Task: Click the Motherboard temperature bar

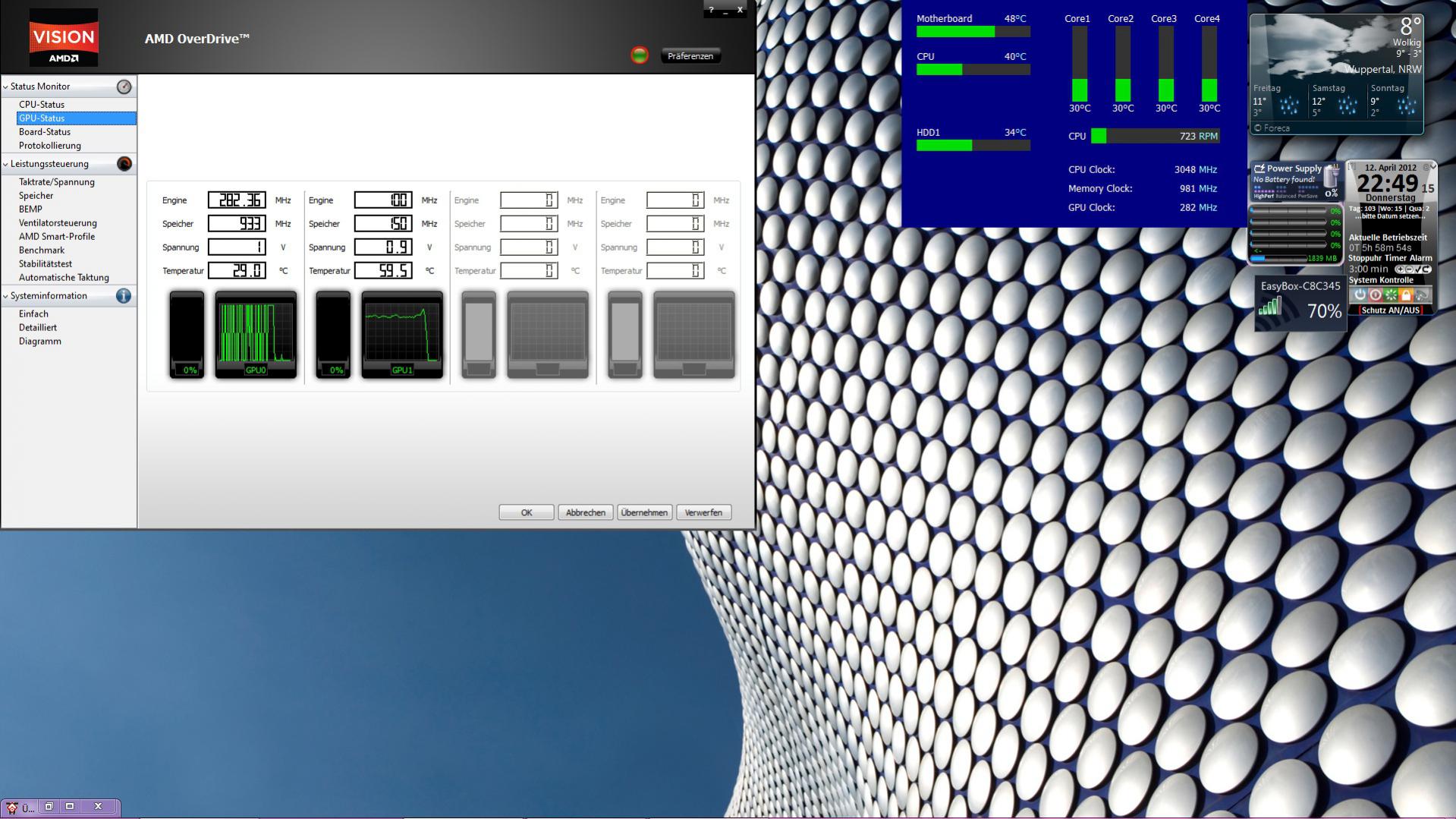Action: [x=973, y=32]
